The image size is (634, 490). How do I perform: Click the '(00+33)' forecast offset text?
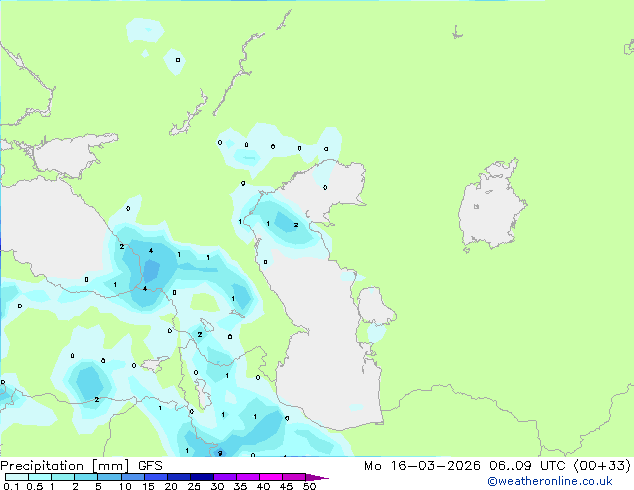(x=602, y=466)
